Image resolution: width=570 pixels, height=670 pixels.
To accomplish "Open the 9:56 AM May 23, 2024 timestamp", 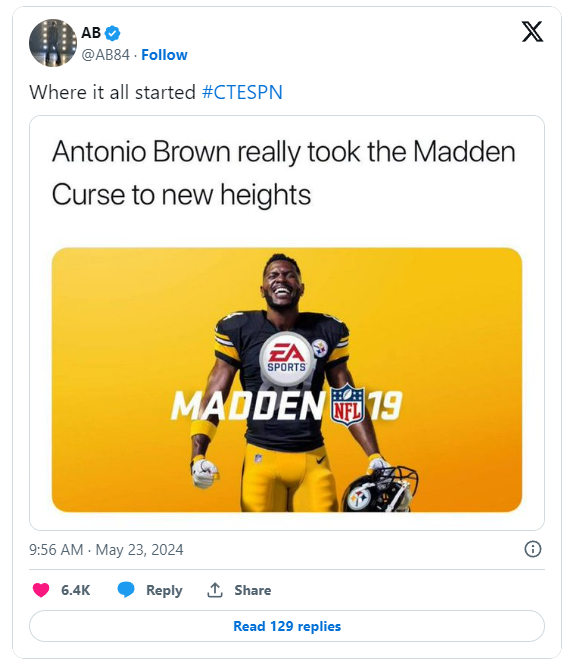I will point(106,550).
